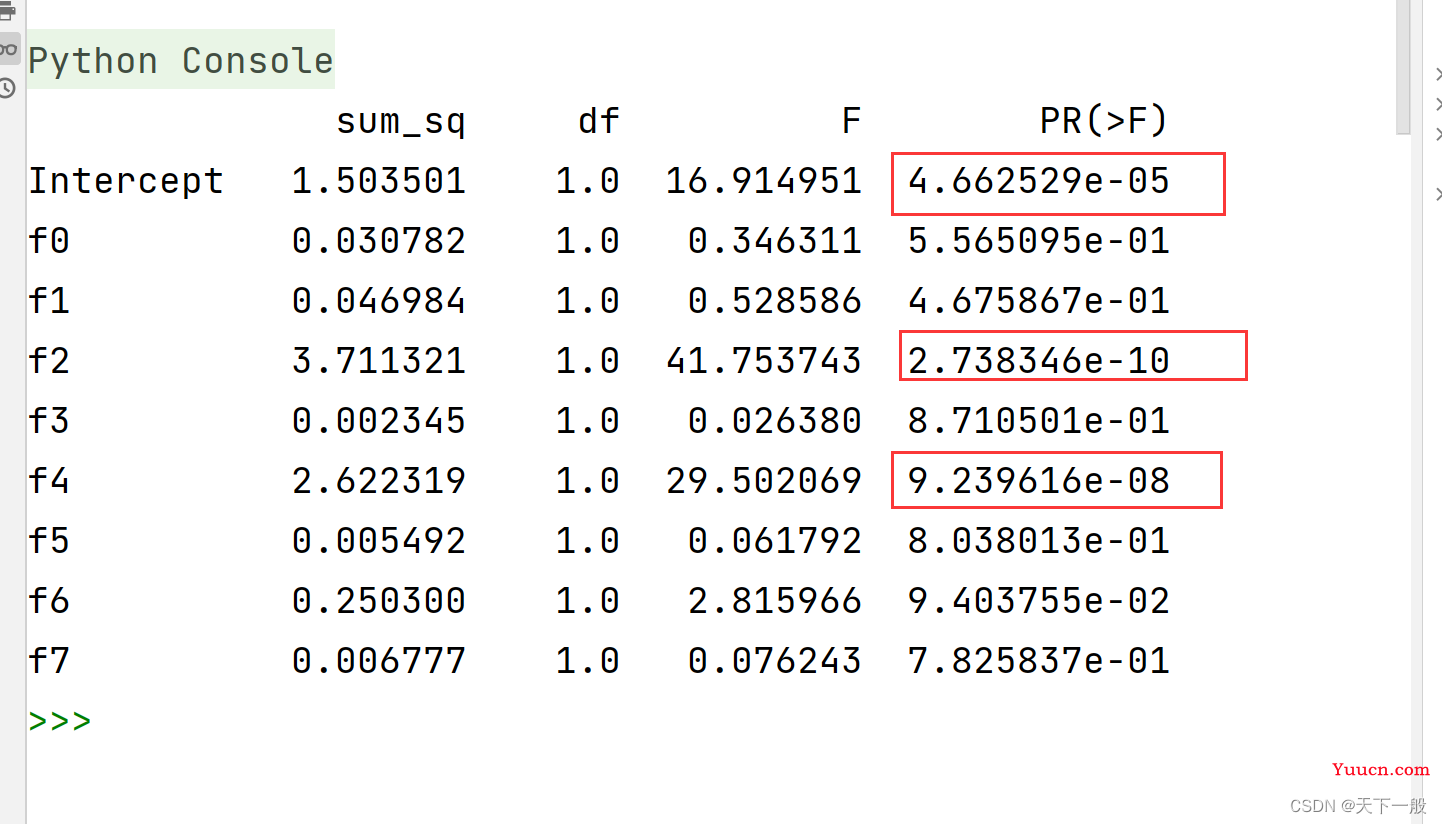Expand the topmost chevron in right panel
This screenshot has height=824, width=1442.
pos(1437,74)
